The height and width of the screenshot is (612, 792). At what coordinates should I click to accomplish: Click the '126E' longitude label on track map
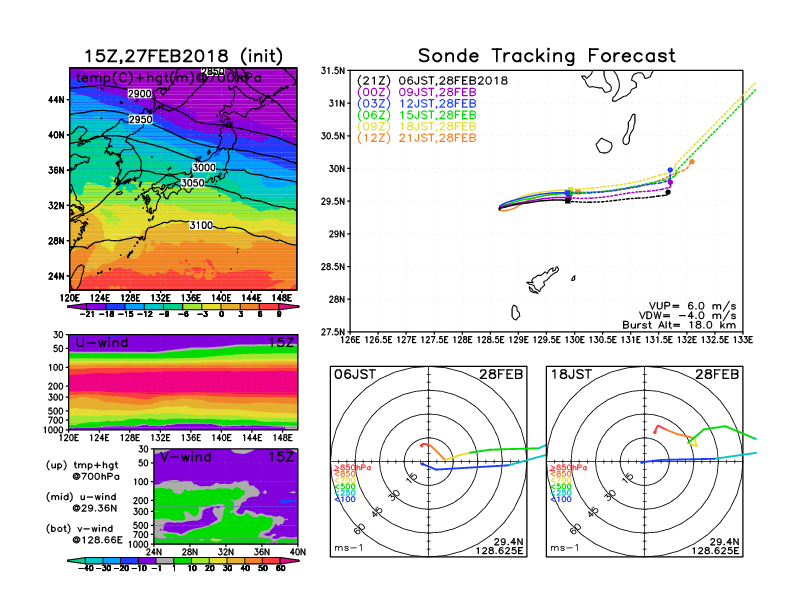pyautogui.click(x=350, y=340)
